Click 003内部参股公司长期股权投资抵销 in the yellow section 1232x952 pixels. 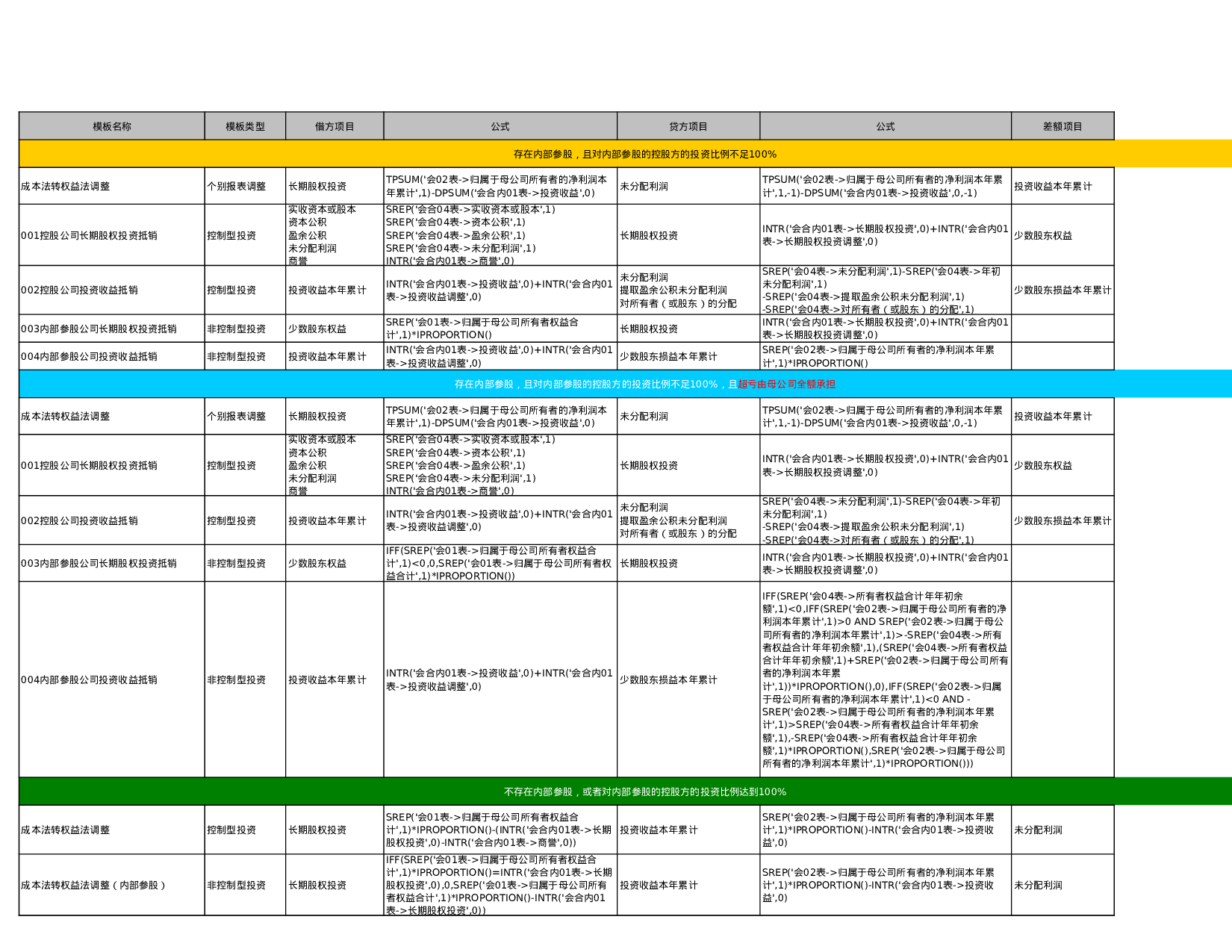[x=99, y=329]
